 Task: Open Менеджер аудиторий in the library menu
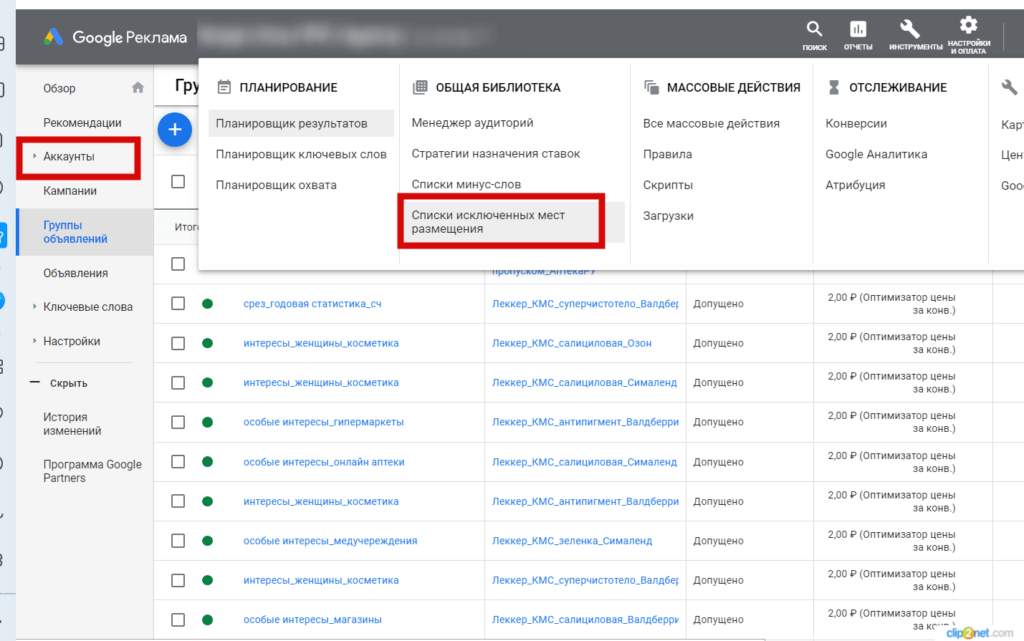point(472,123)
